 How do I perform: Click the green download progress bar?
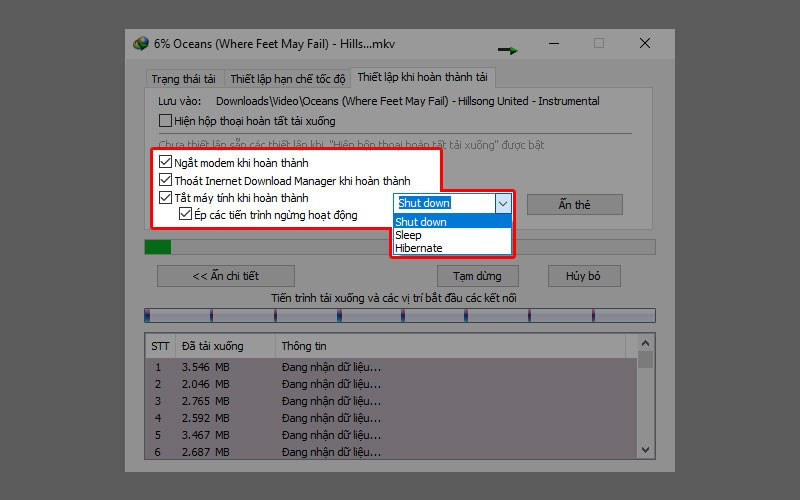(x=399, y=247)
